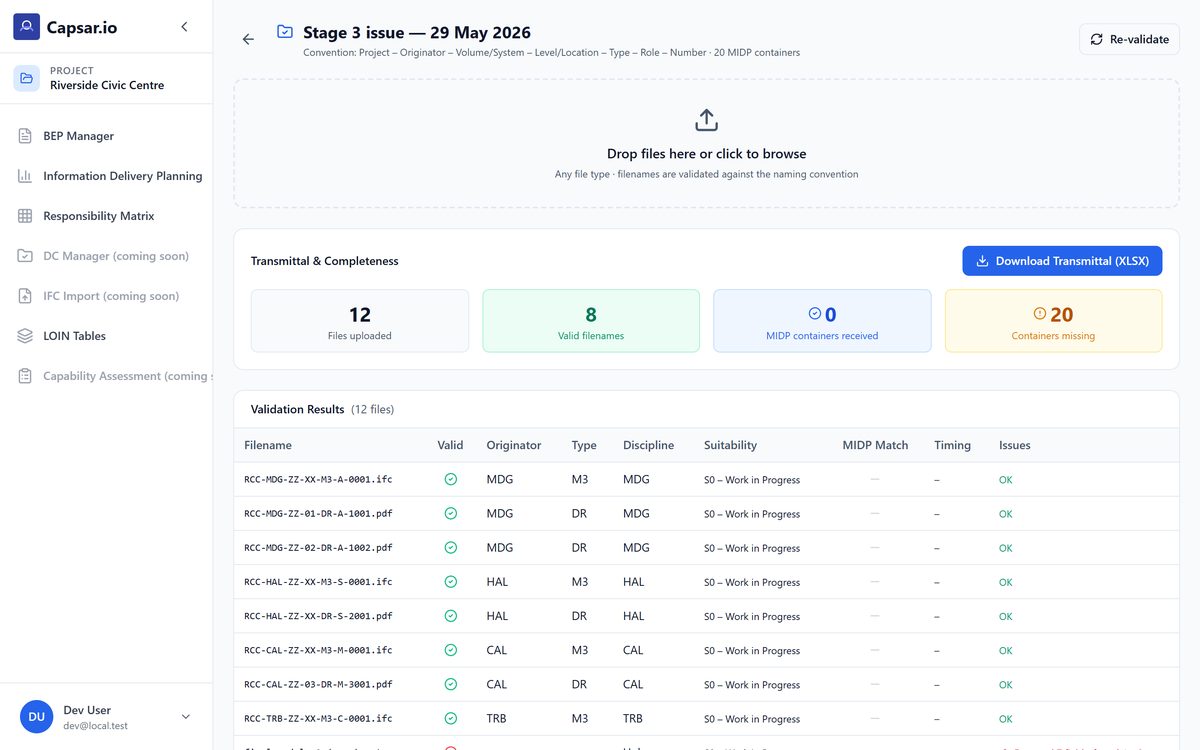Viewport: 1200px width, 750px height.
Task: Click the IFC Import file icon
Action: pos(25,296)
